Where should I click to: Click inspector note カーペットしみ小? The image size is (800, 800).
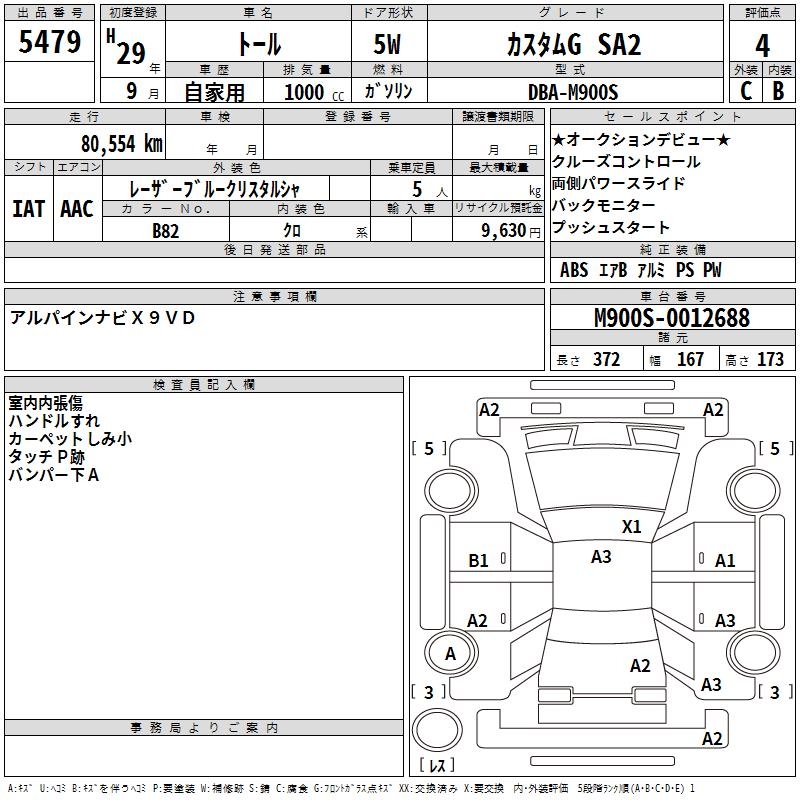[x=70, y=439]
